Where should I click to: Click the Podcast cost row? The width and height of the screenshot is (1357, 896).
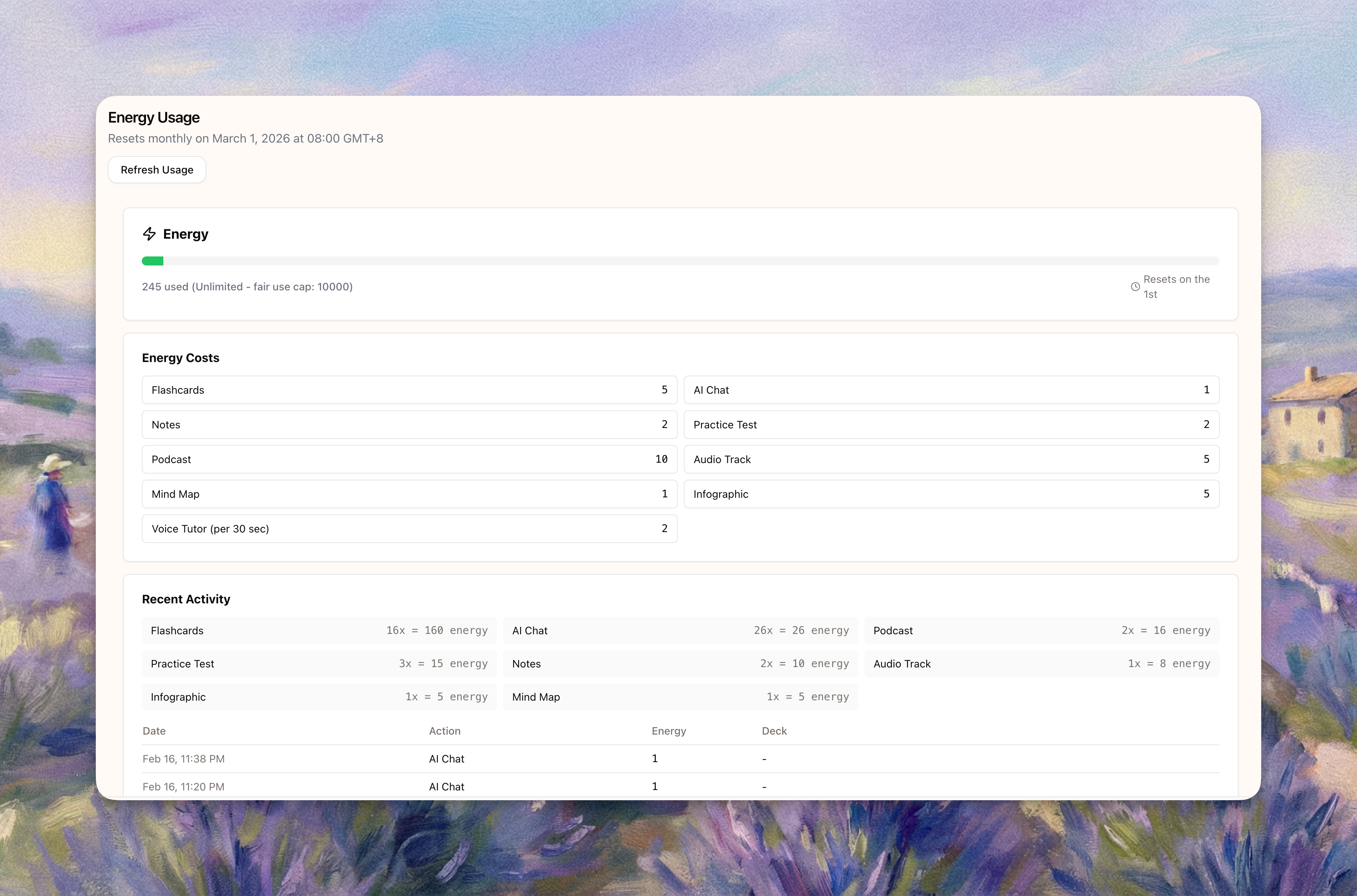409,459
